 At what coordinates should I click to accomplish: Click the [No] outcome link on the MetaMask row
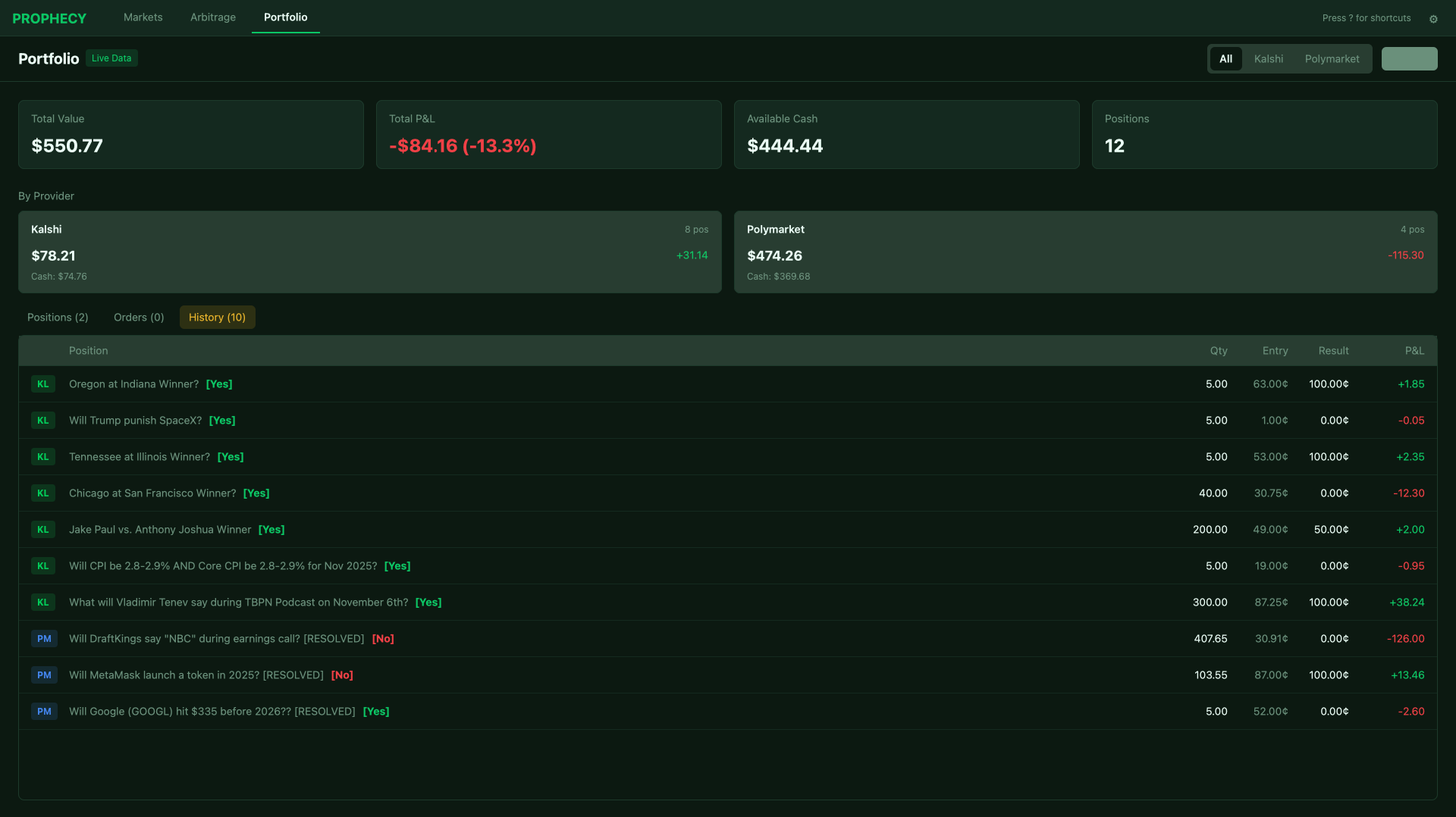342,675
